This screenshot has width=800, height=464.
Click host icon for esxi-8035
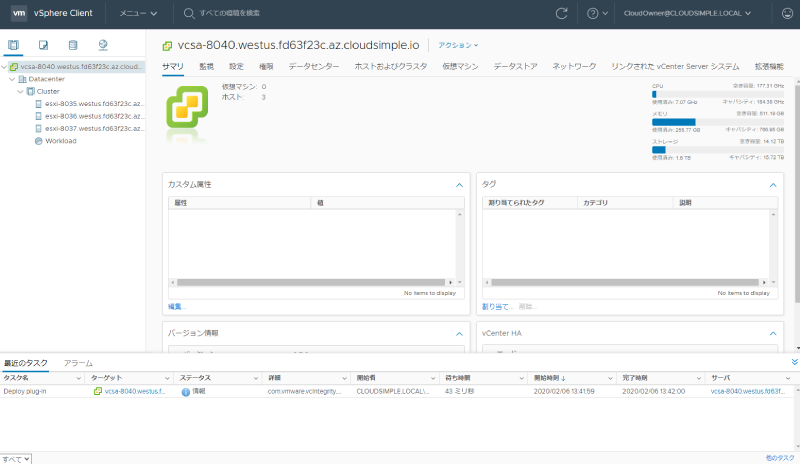[38, 104]
